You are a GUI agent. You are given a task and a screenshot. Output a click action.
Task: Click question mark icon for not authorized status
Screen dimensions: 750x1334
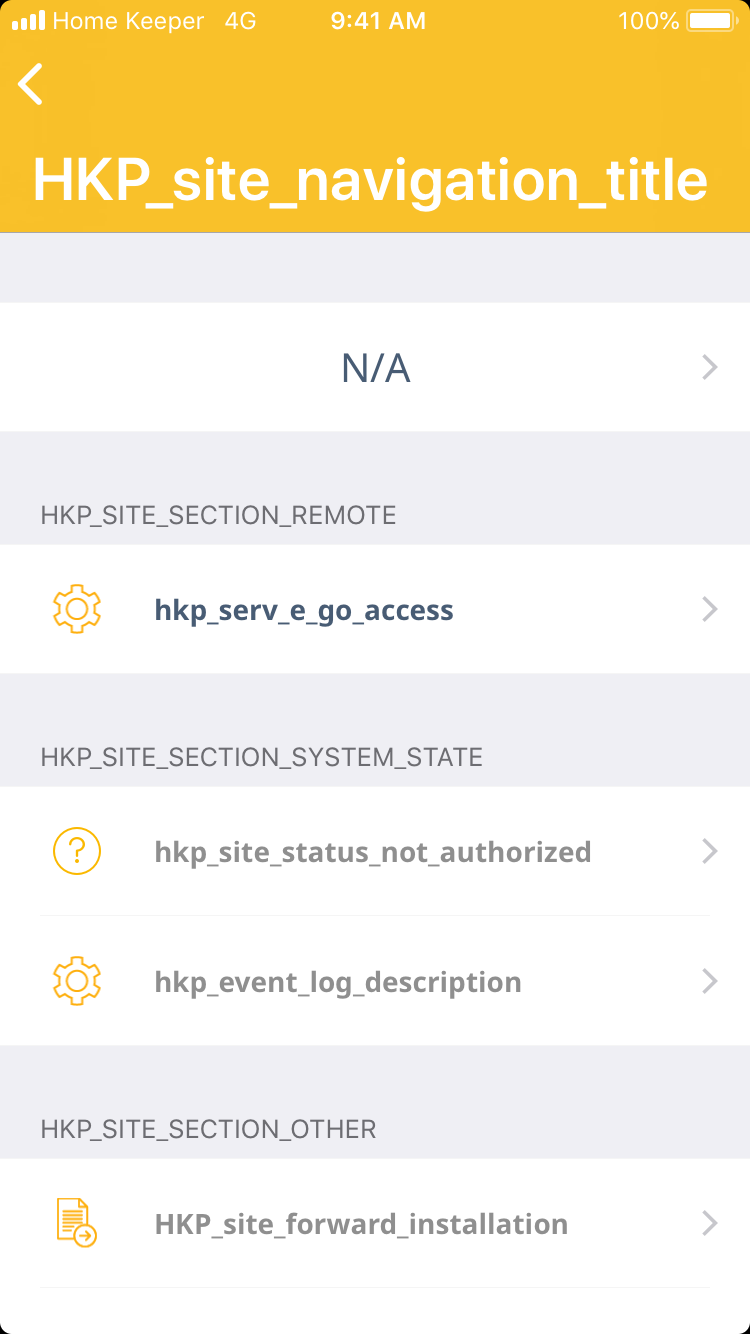click(77, 851)
